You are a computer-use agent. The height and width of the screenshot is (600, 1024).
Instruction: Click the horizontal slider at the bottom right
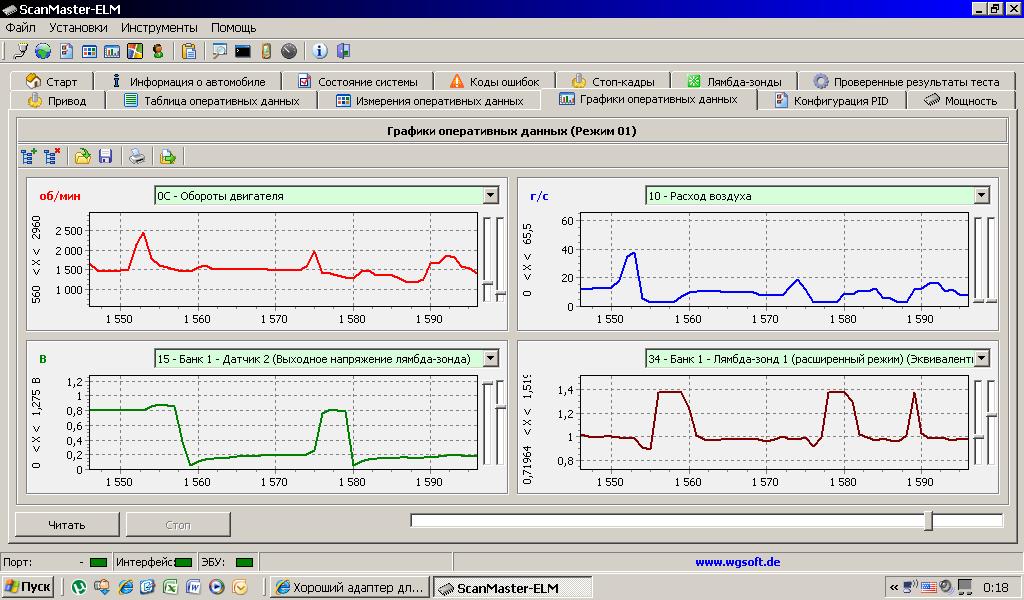(x=929, y=520)
